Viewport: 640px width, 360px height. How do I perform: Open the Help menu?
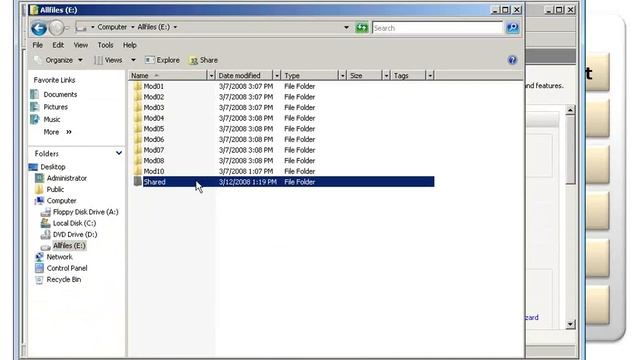(129, 45)
